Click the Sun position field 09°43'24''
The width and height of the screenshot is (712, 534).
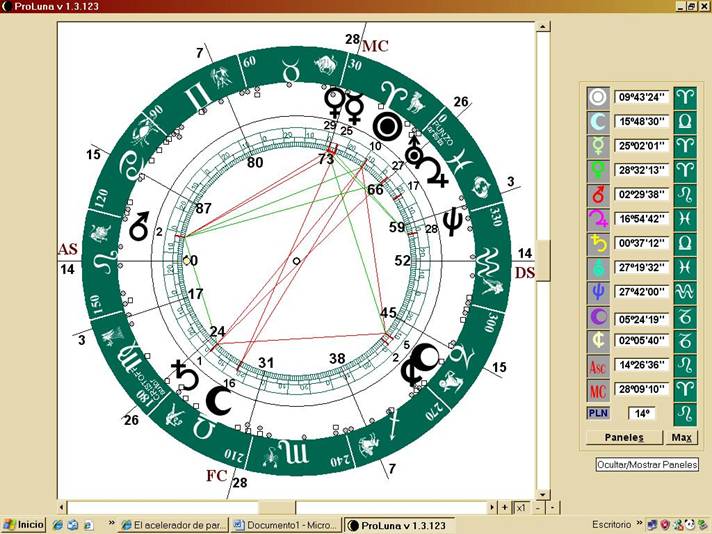pyautogui.click(x=641, y=98)
